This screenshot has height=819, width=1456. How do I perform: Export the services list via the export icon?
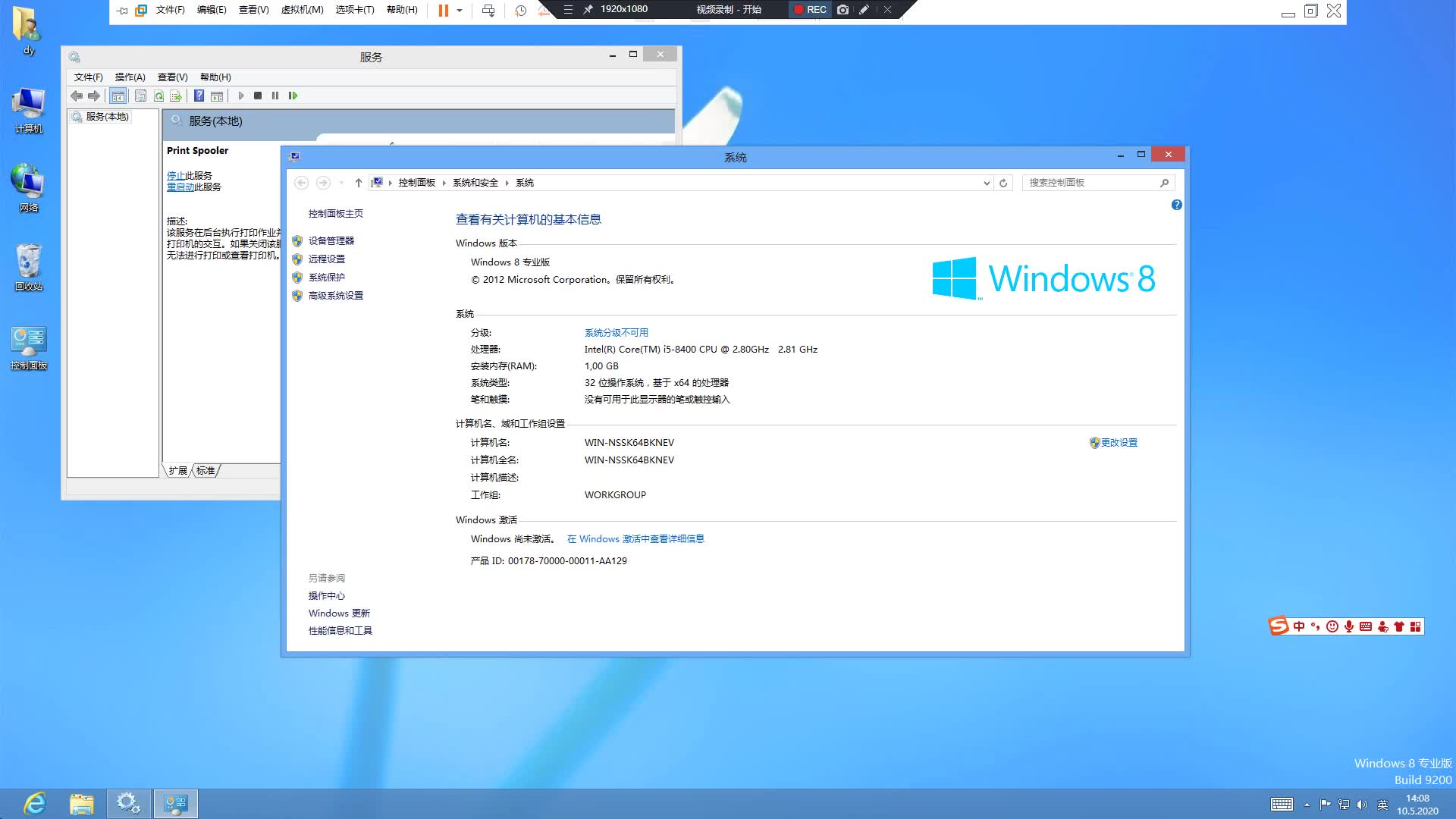[175, 96]
